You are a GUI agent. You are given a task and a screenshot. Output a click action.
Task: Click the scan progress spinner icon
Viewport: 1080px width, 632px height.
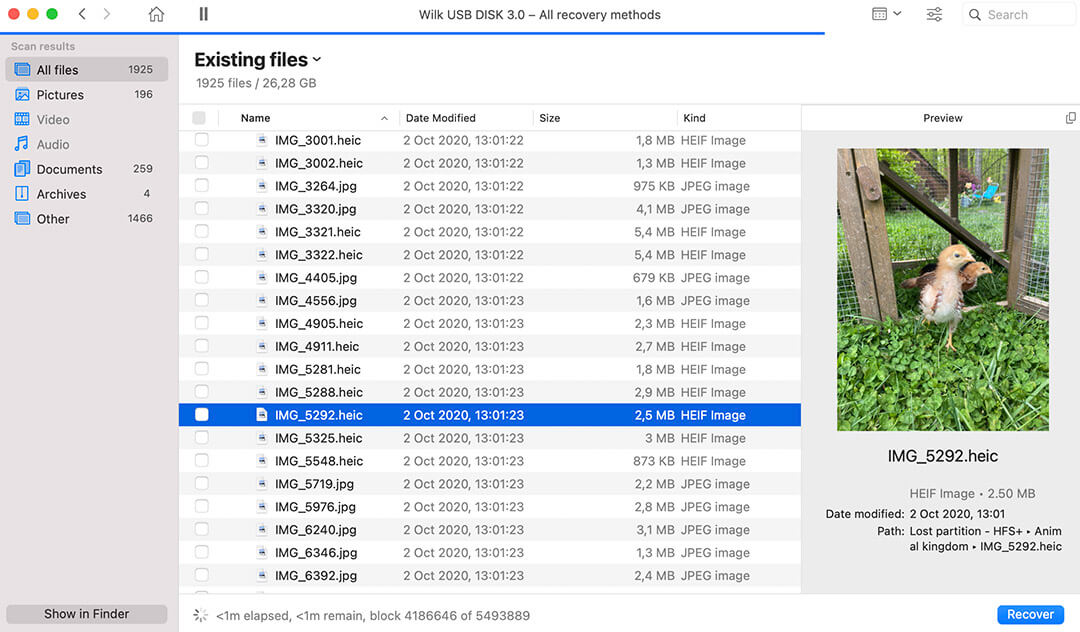pos(200,615)
